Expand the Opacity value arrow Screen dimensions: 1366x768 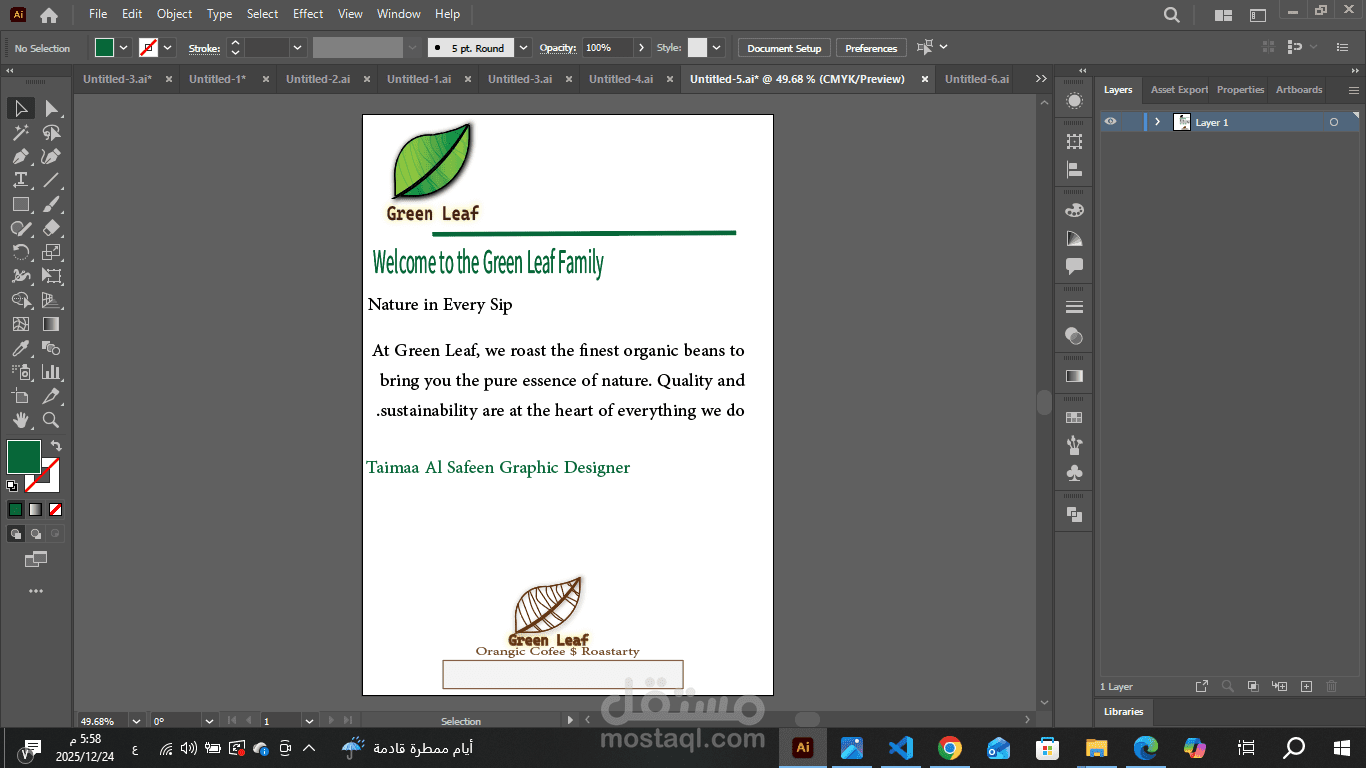641,48
